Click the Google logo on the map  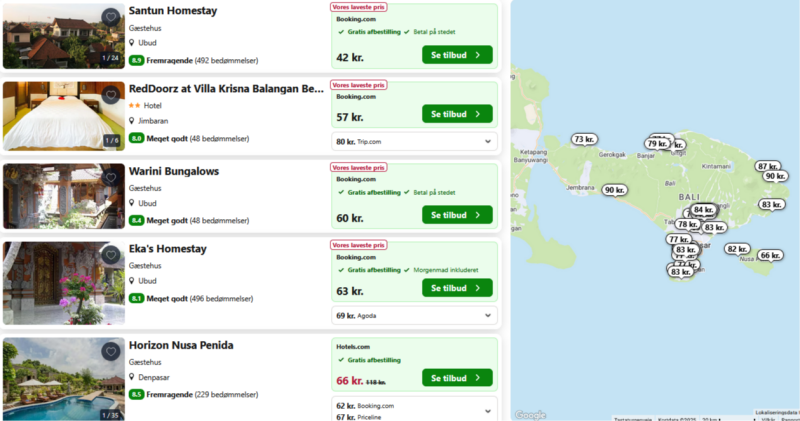pyautogui.click(x=530, y=414)
